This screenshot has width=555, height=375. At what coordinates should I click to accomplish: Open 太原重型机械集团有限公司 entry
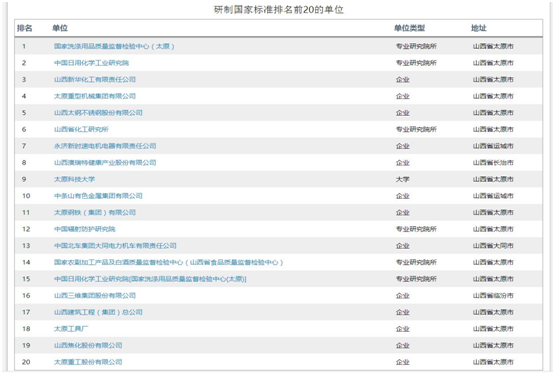point(95,96)
